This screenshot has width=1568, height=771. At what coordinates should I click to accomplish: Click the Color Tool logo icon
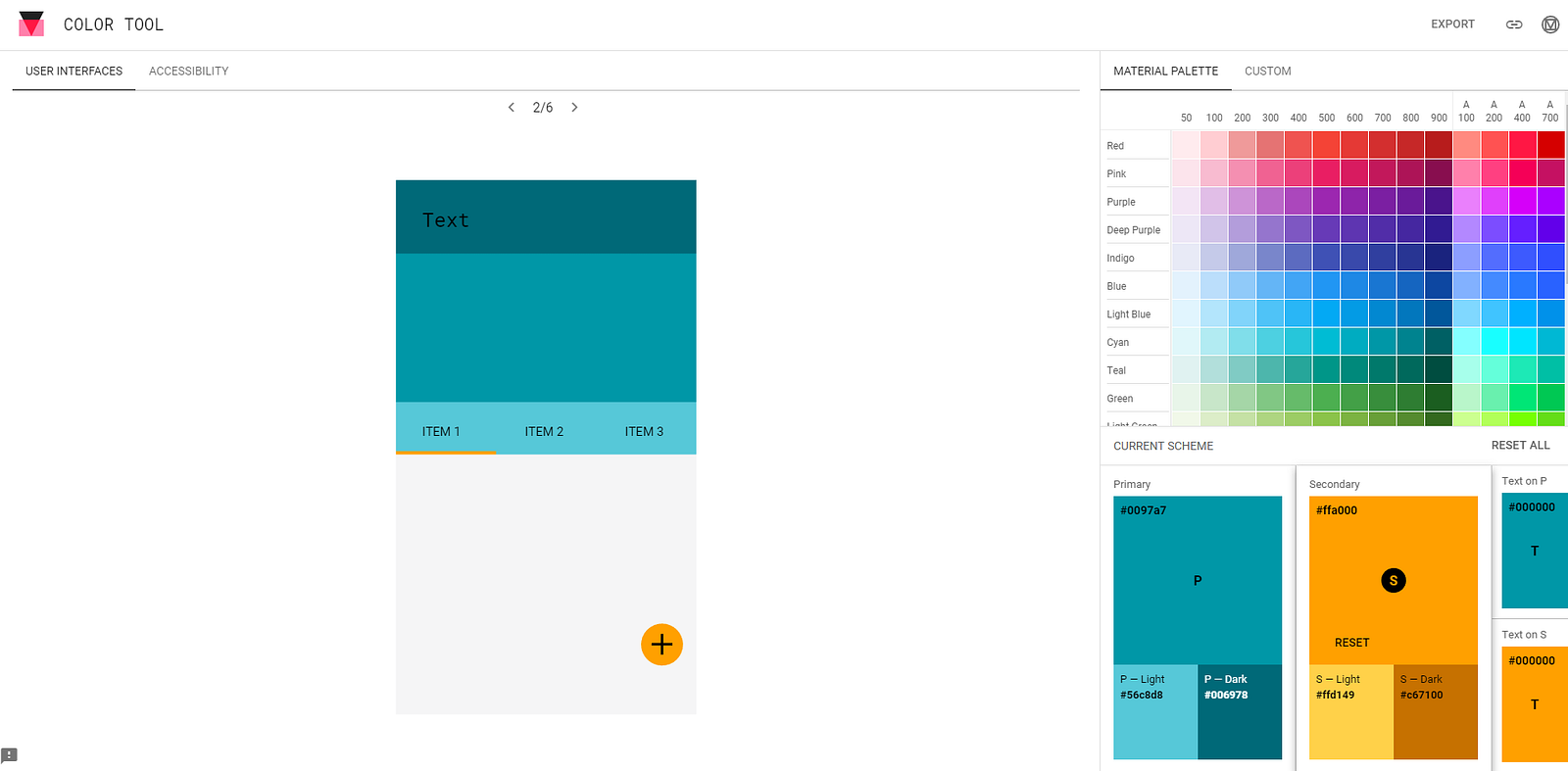pos(31,24)
